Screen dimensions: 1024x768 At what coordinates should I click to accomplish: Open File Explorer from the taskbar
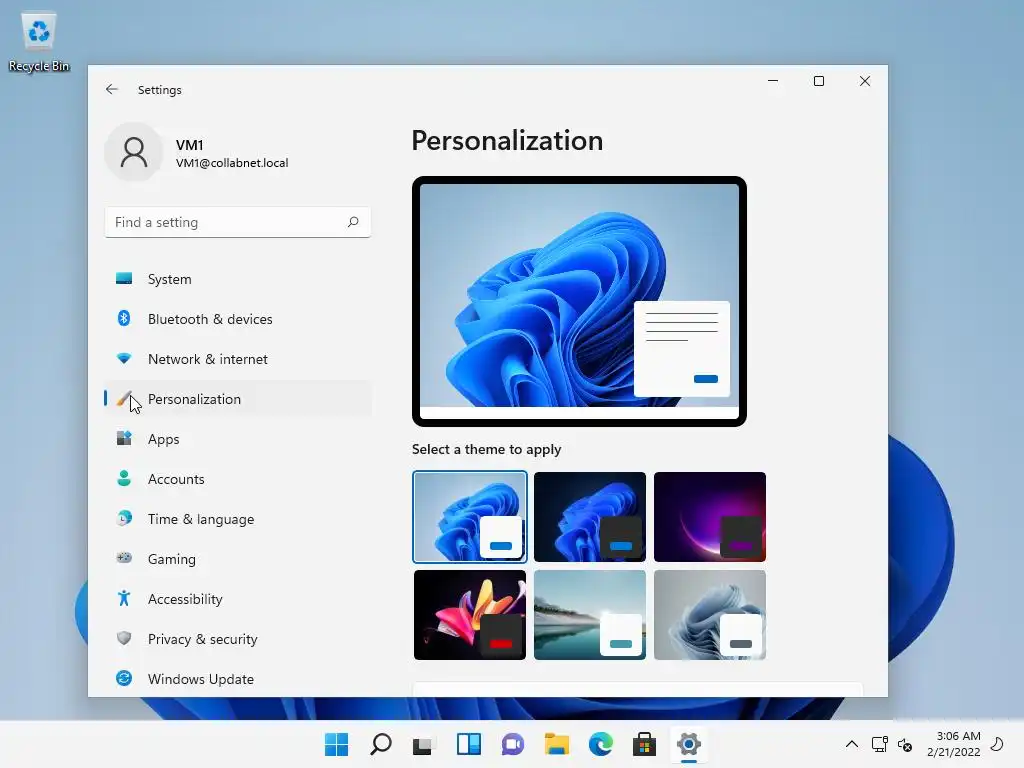pos(556,744)
